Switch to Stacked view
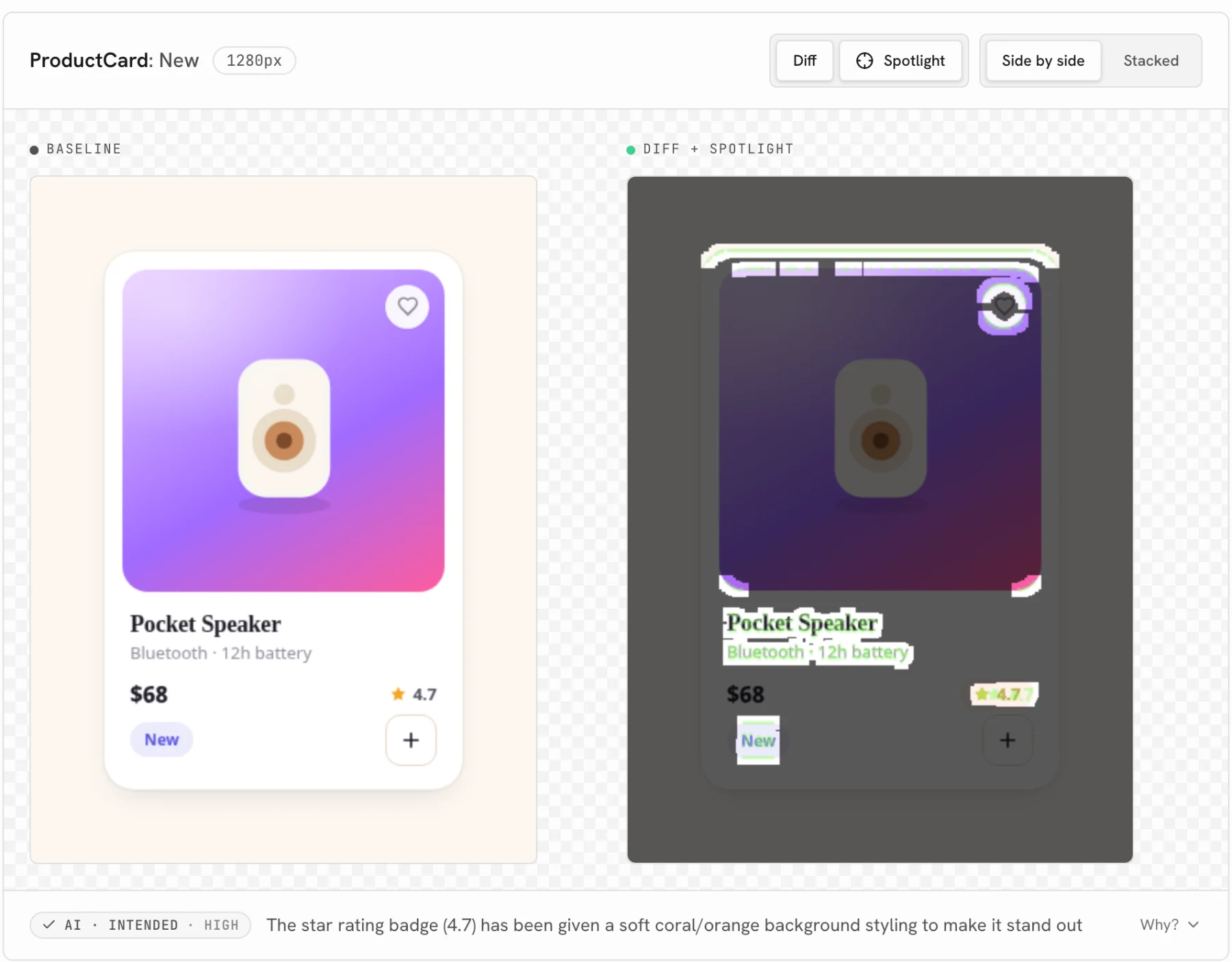Screen dimensions: 1232x962 (1151, 60)
